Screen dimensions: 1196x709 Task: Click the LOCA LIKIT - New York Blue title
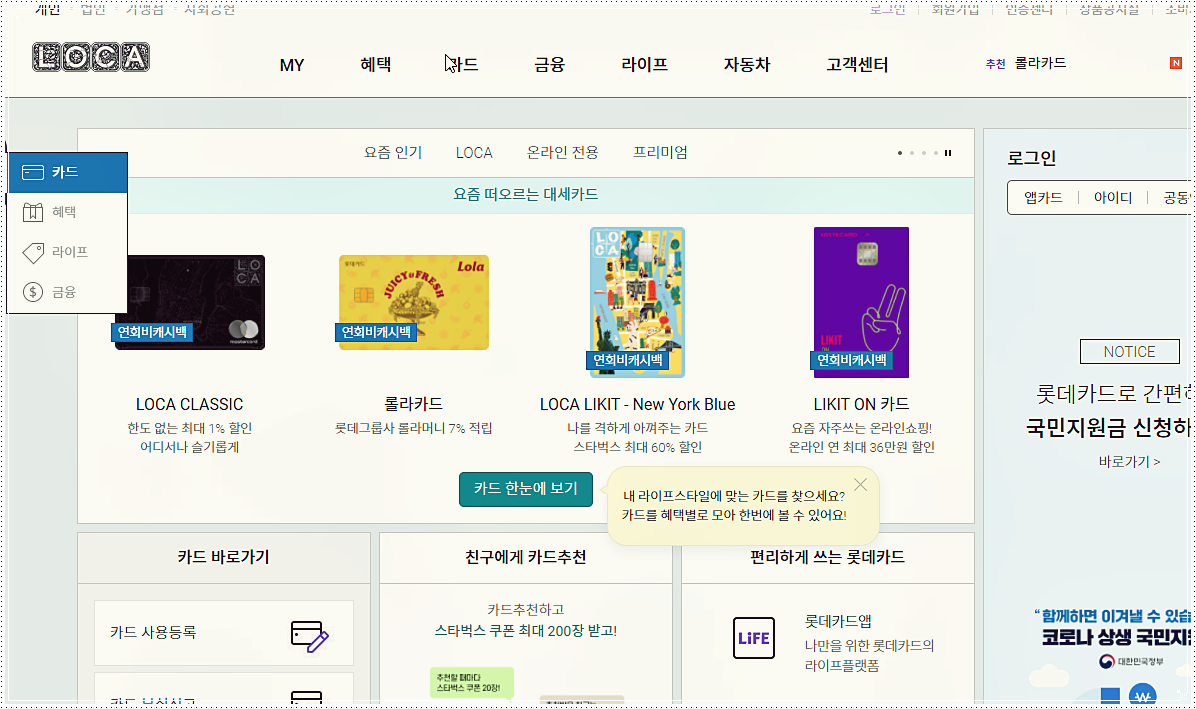pyautogui.click(x=638, y=404)
